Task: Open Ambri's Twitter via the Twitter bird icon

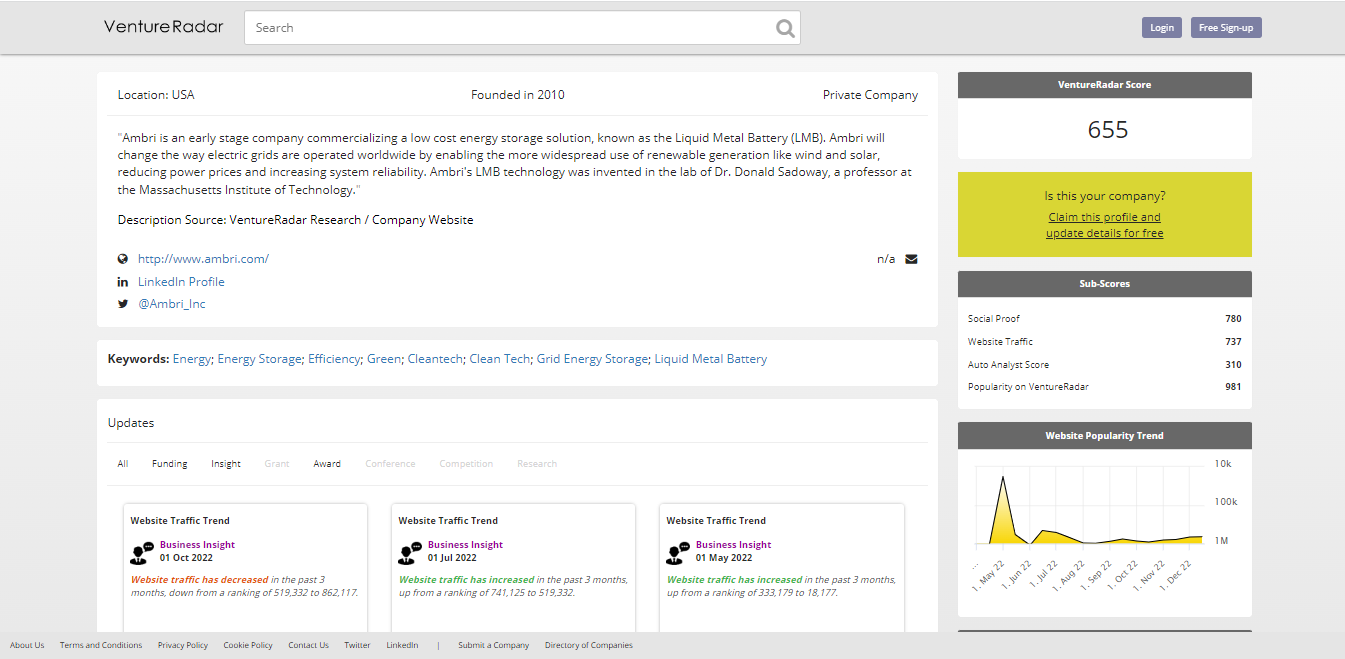Action: coord(122,304)
